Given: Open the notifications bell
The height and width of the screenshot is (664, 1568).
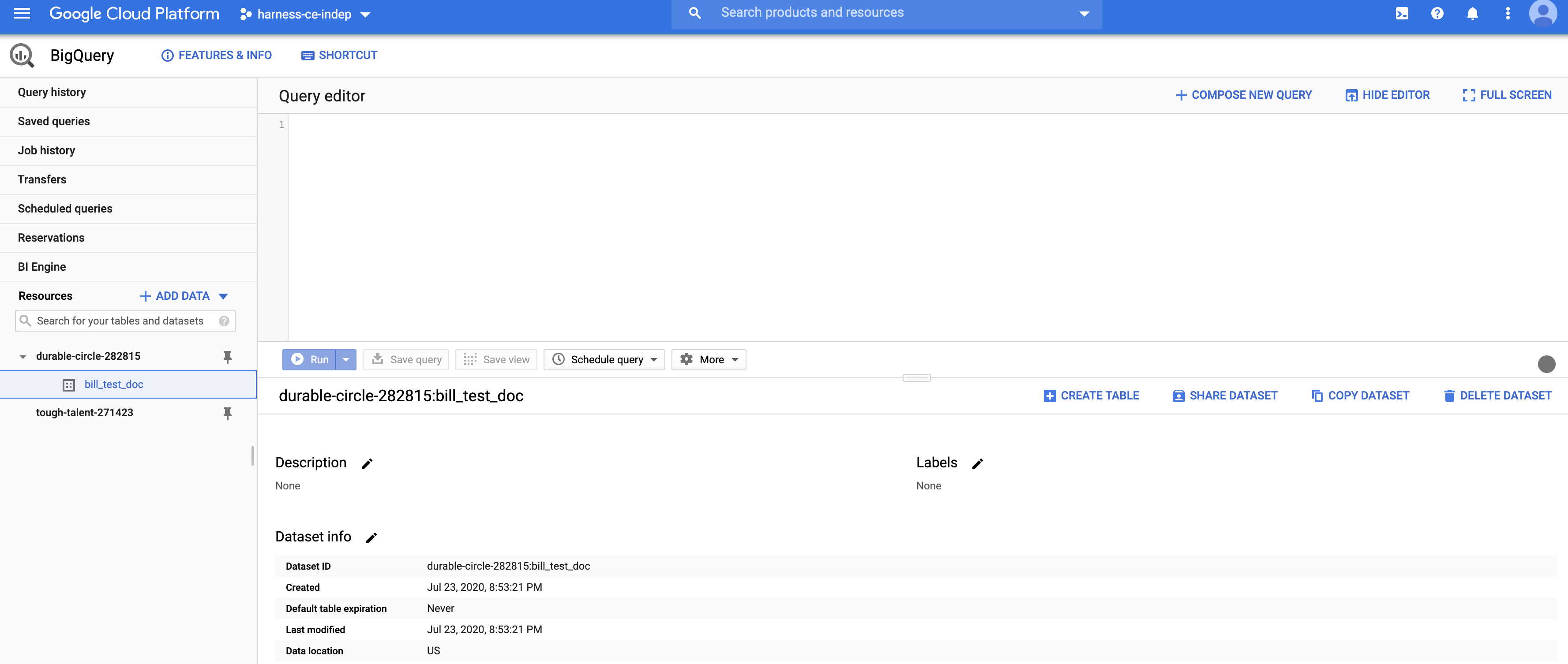Looking at the screenshot, I should (x=1472, y=13).
